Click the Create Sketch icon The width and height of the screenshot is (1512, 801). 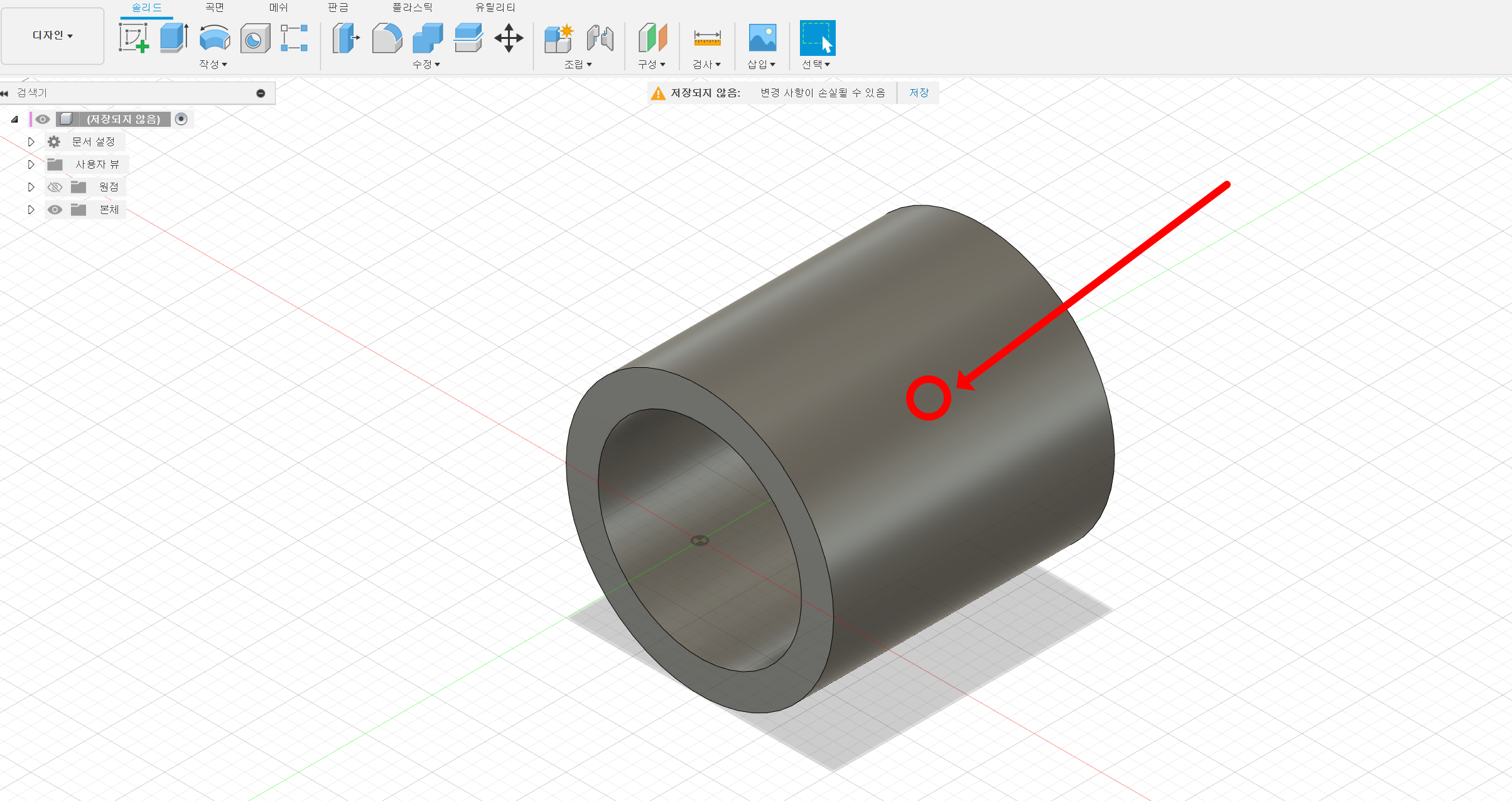pos(134,38)
